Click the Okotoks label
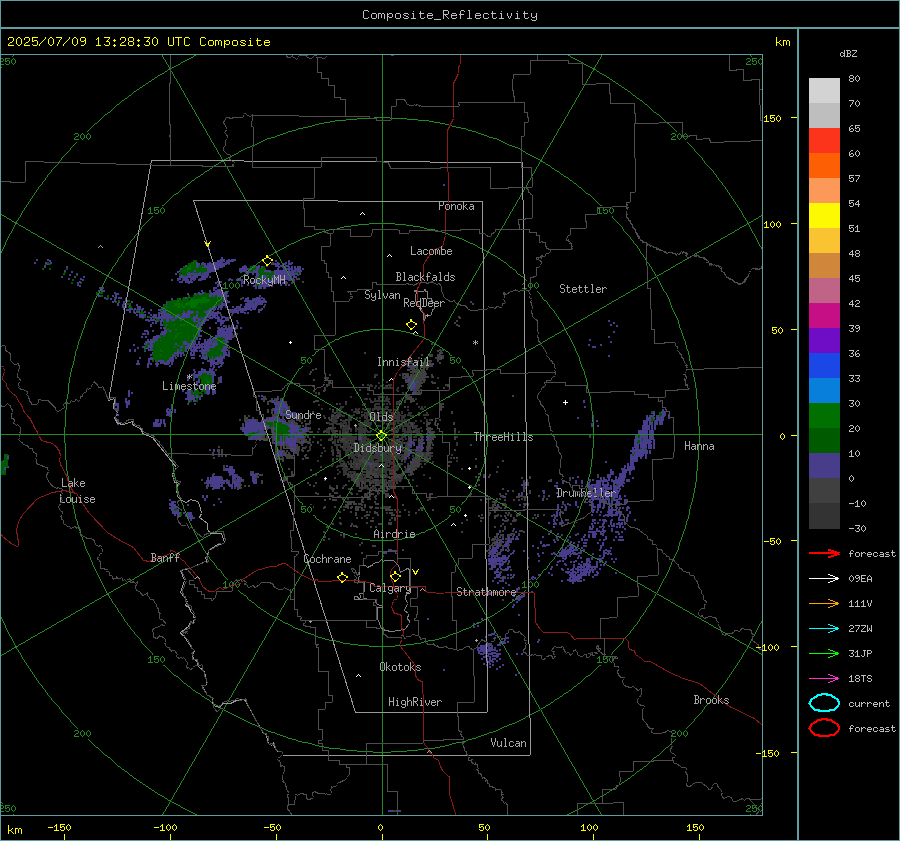Viewport: 900px width, 841px height. click(400, 667)
